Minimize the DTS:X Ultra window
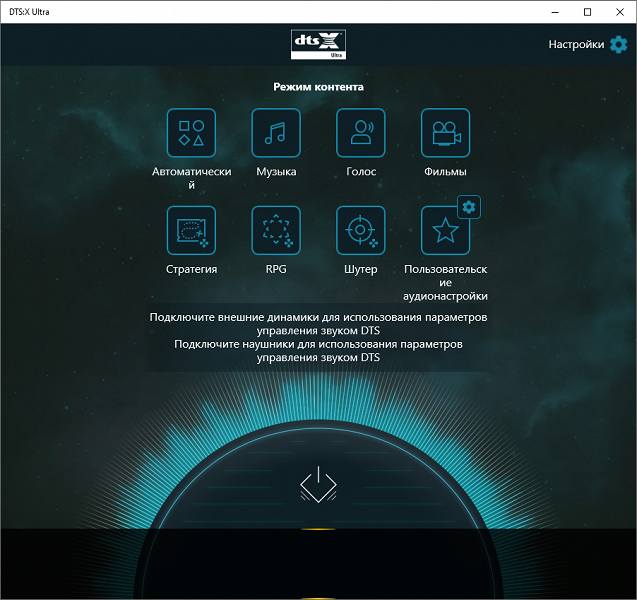 point(555,12)
